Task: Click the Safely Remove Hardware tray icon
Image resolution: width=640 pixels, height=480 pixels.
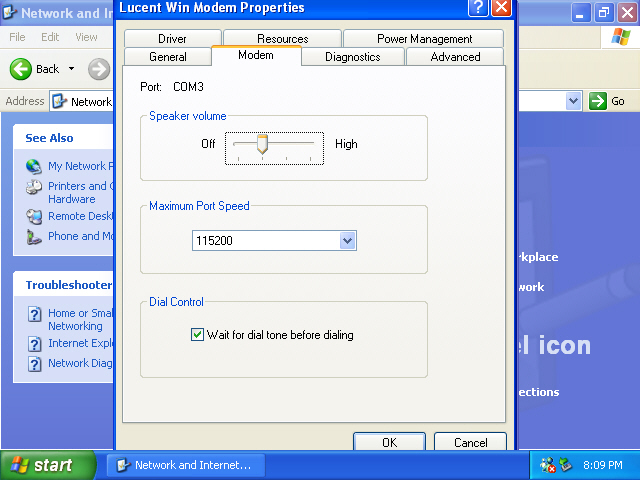Action: tap(566, 464)
